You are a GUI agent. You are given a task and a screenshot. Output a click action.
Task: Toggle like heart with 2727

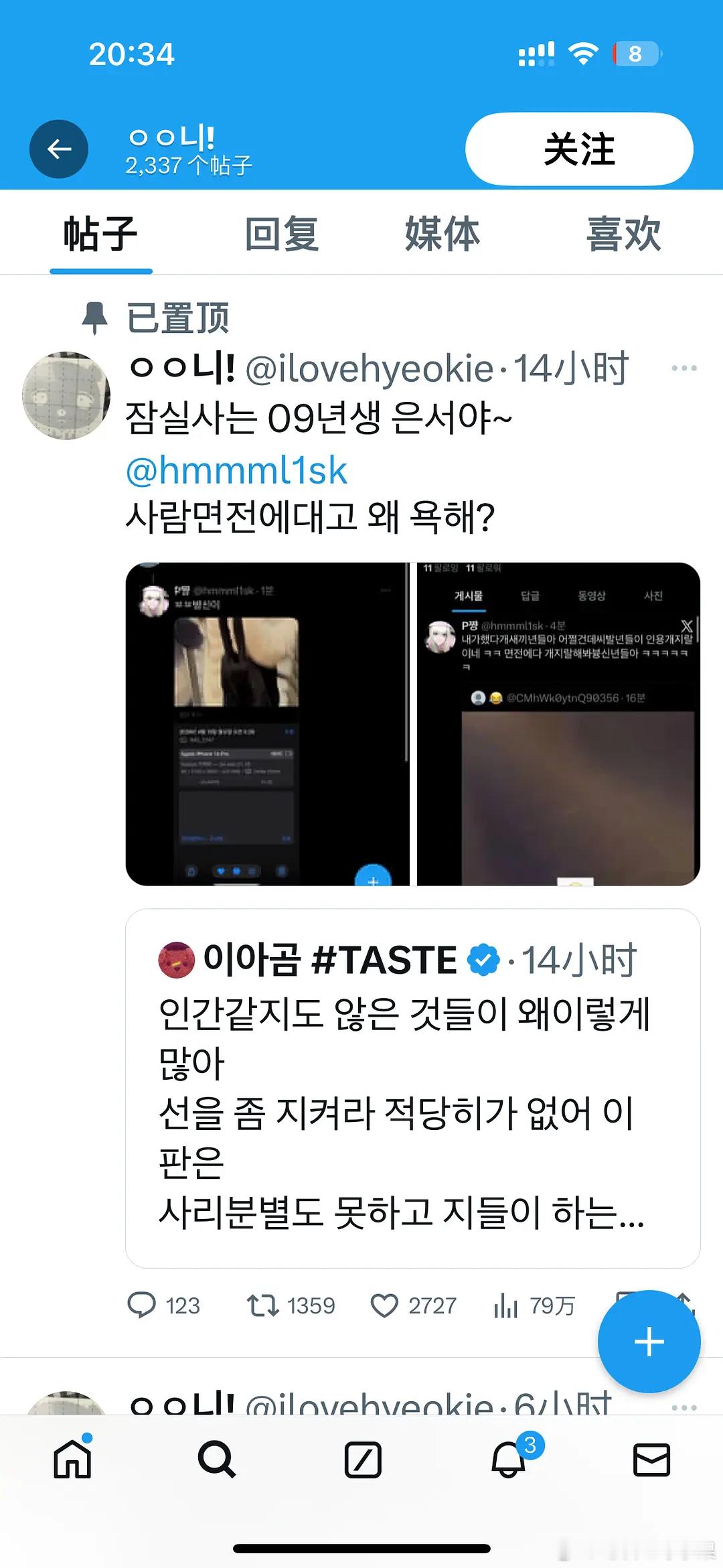tap(414, 1305)
